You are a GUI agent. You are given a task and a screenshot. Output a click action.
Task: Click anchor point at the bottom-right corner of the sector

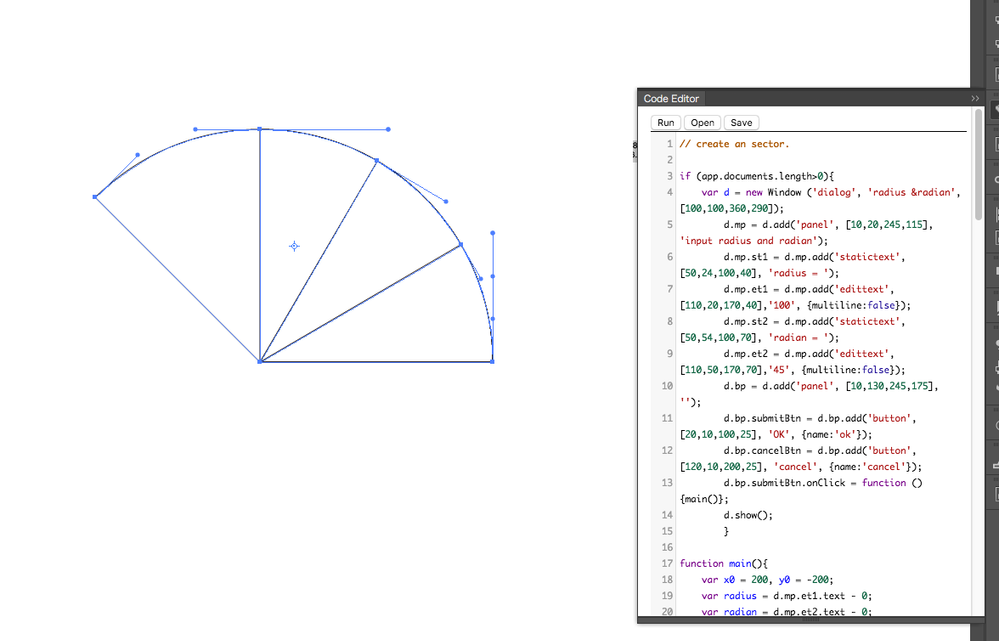492,361
